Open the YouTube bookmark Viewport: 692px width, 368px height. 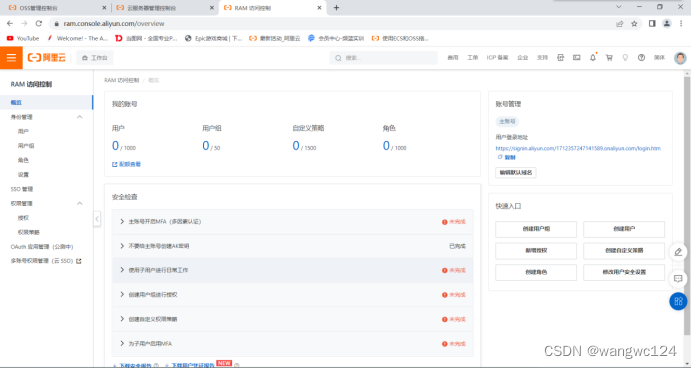coord(23,38)
